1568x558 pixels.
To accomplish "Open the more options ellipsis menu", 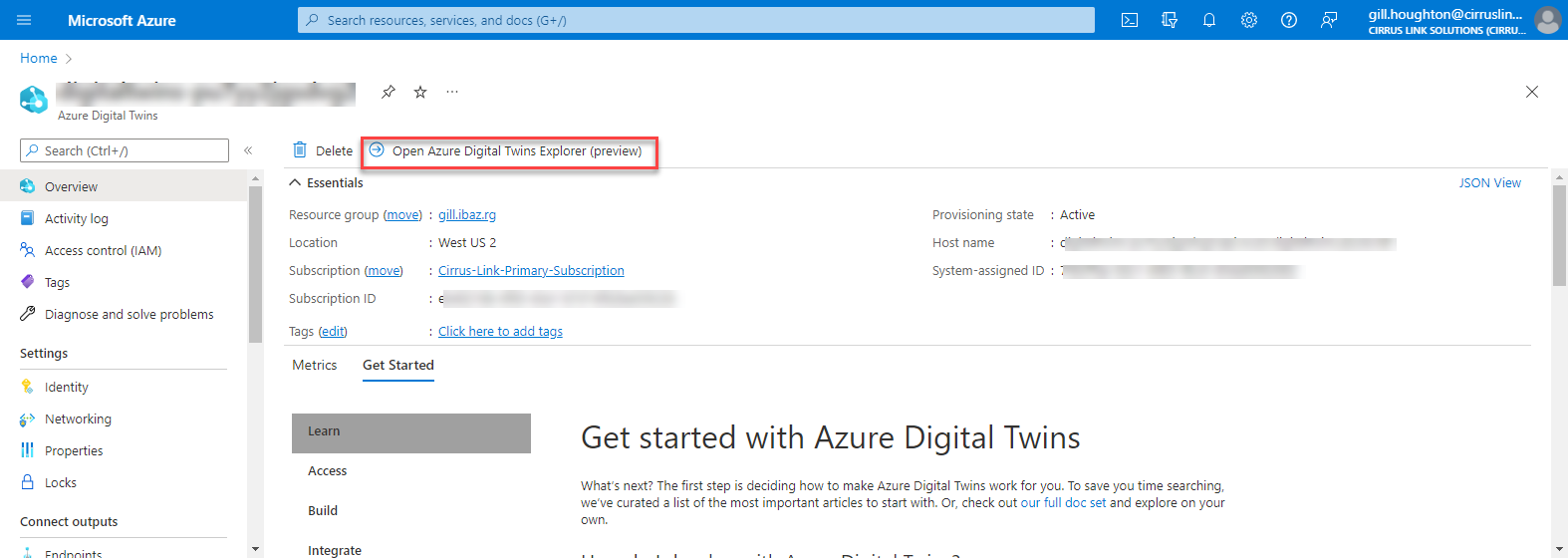I will [x=452, y=92].
